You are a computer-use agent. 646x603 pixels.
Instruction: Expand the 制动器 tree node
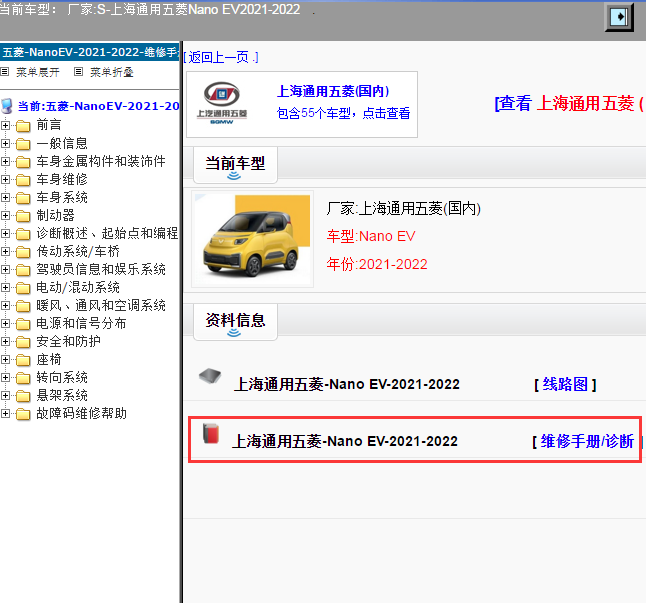tap(5, 215)
